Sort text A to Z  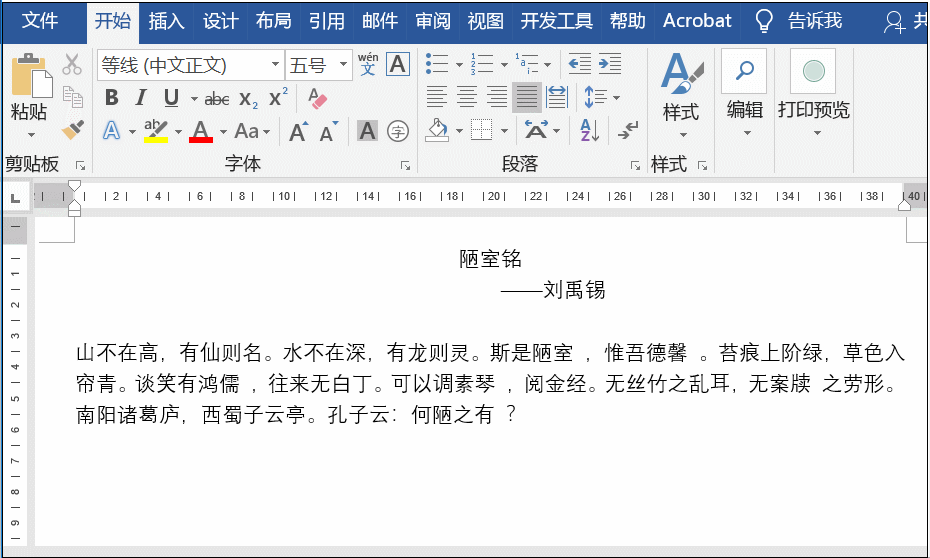589,130
